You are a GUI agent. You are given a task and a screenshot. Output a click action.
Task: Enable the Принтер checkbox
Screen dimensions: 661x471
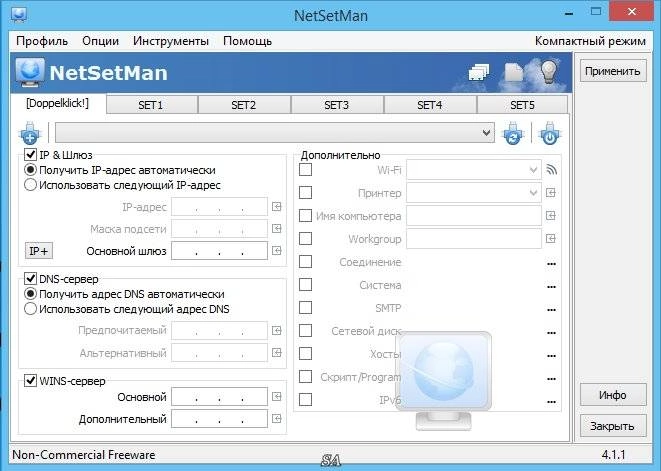point(305,192)
